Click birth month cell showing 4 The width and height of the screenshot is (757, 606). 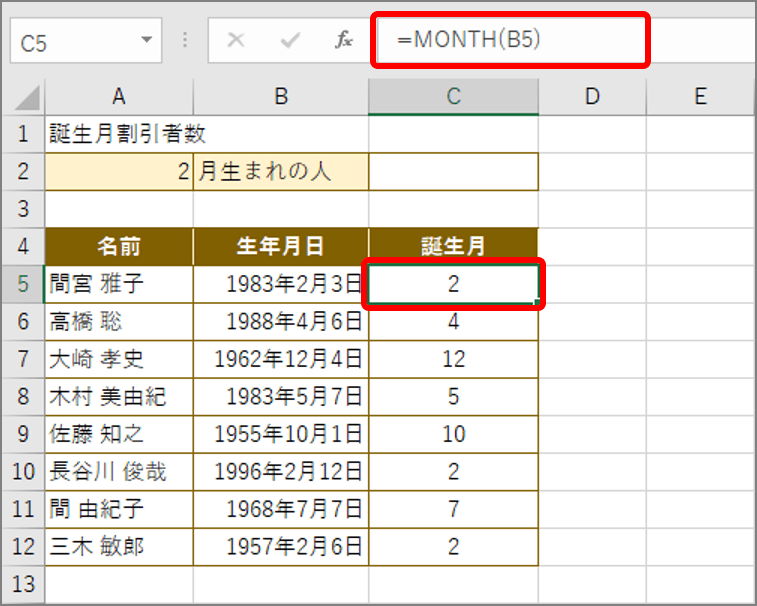[453, 322]
